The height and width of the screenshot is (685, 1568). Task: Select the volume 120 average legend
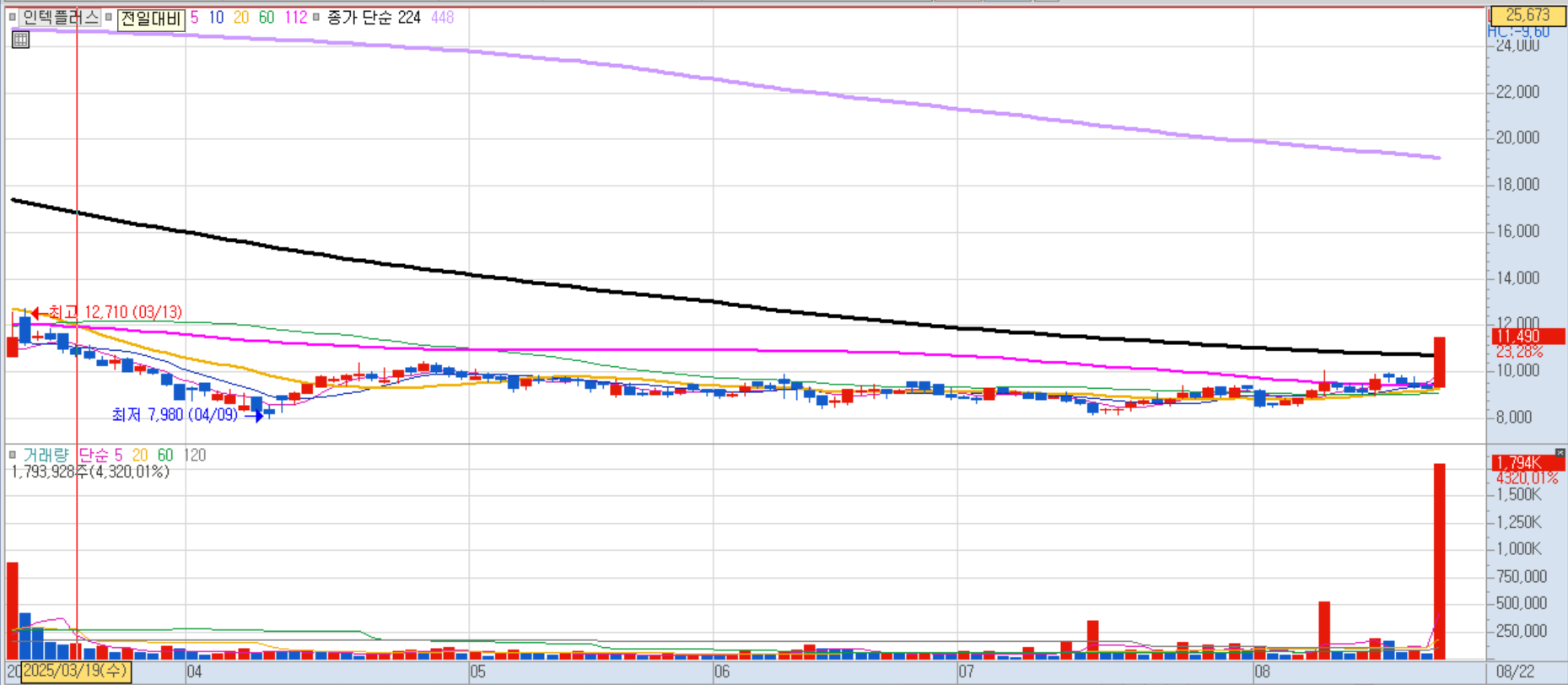tap(195, 455)
